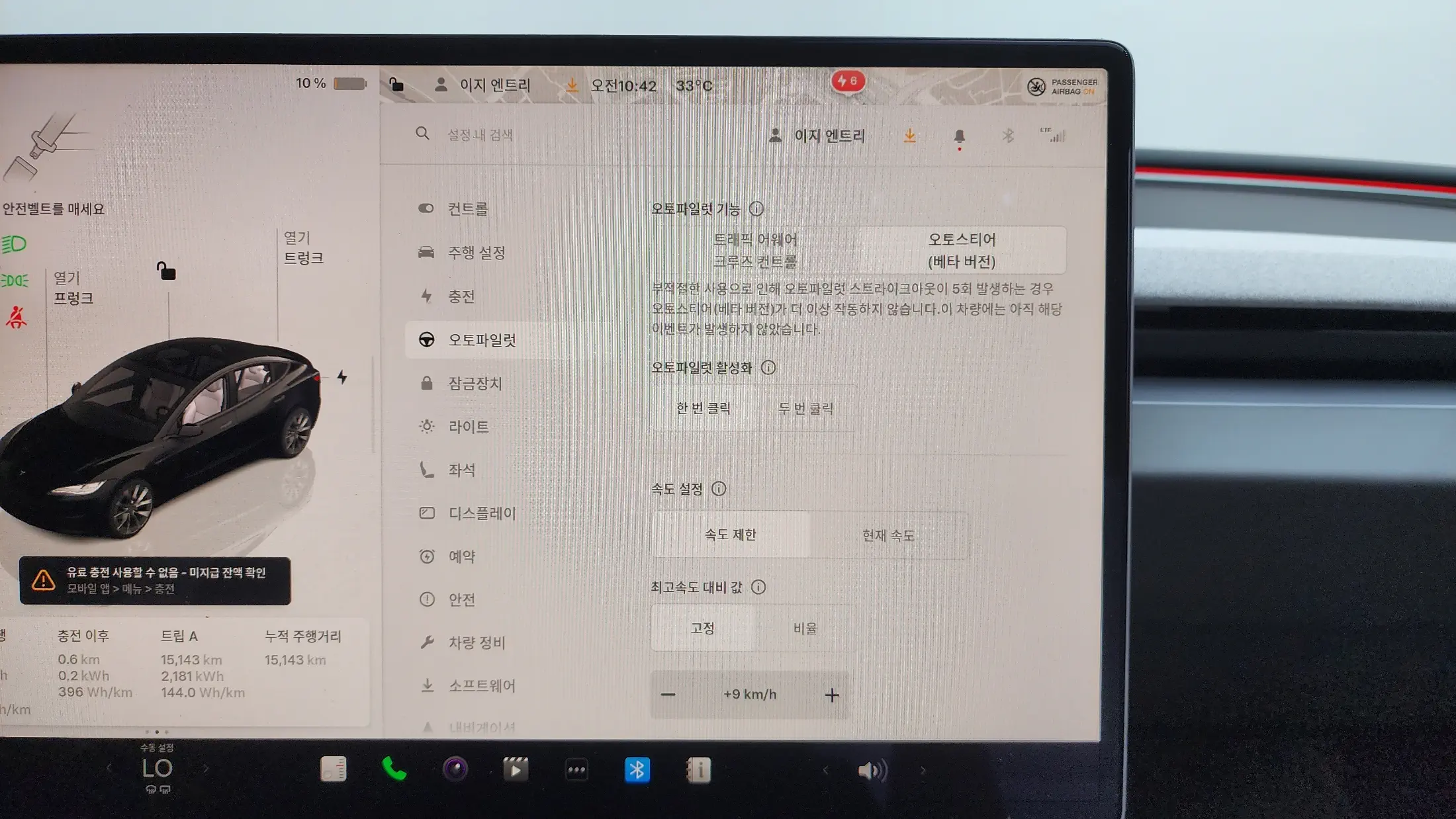Tap the search magnifier icon in settings
1456x819 pixels.
[422, 134]
